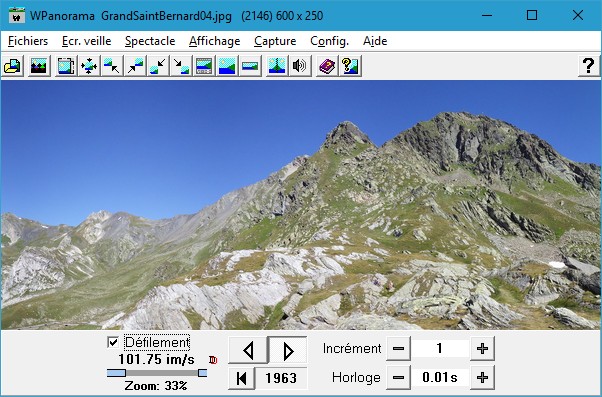602x397 pixels.
Task: Open the purple help book icon
Action: [327, 66]
